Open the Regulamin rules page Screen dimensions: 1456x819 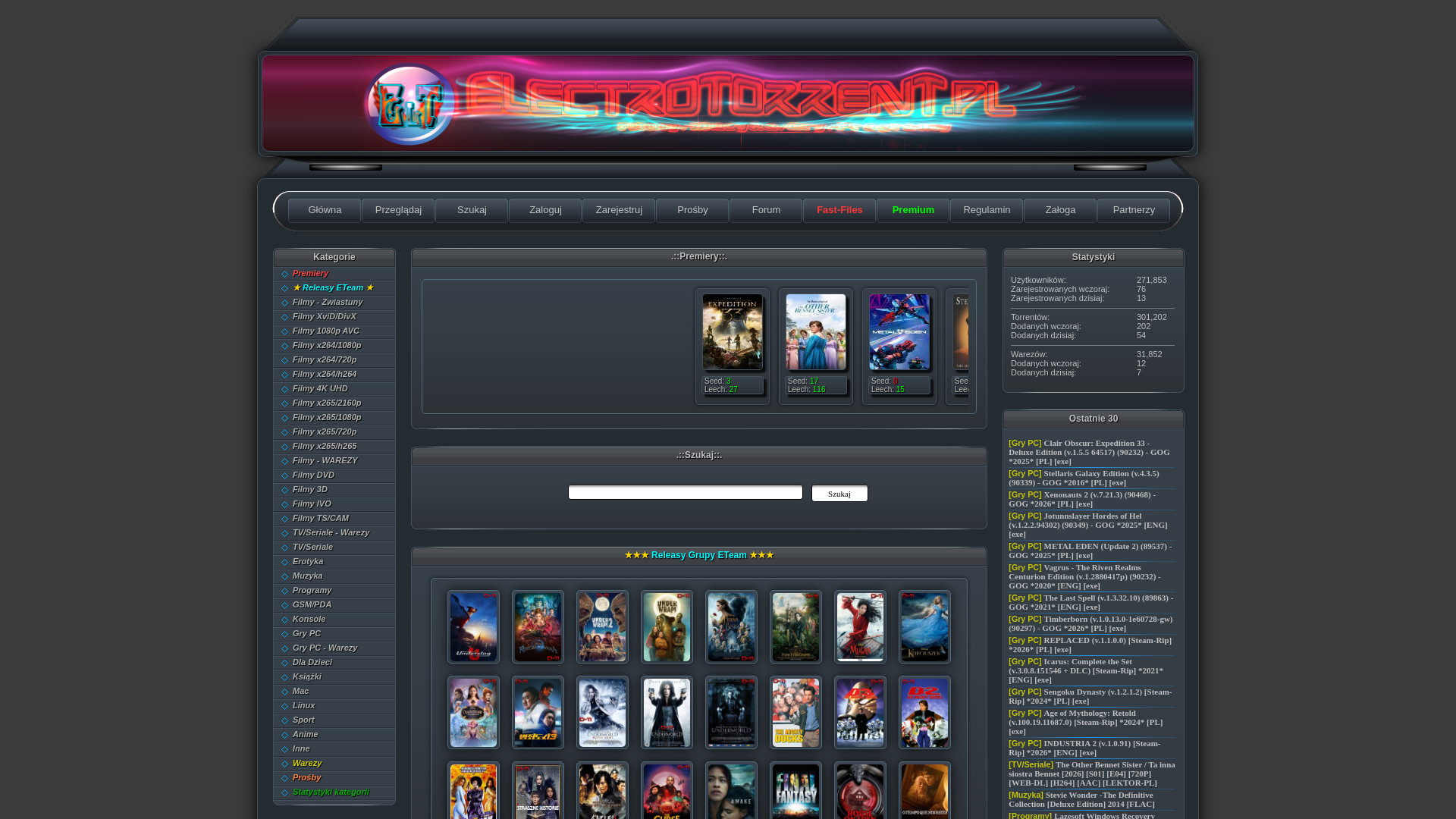tap(987, 210)
